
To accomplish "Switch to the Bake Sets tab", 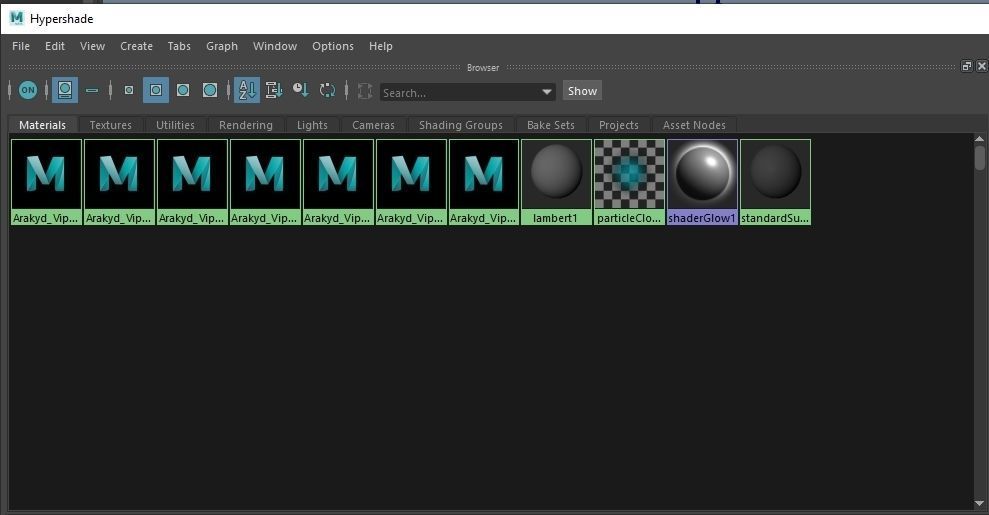I will point(551,125).
